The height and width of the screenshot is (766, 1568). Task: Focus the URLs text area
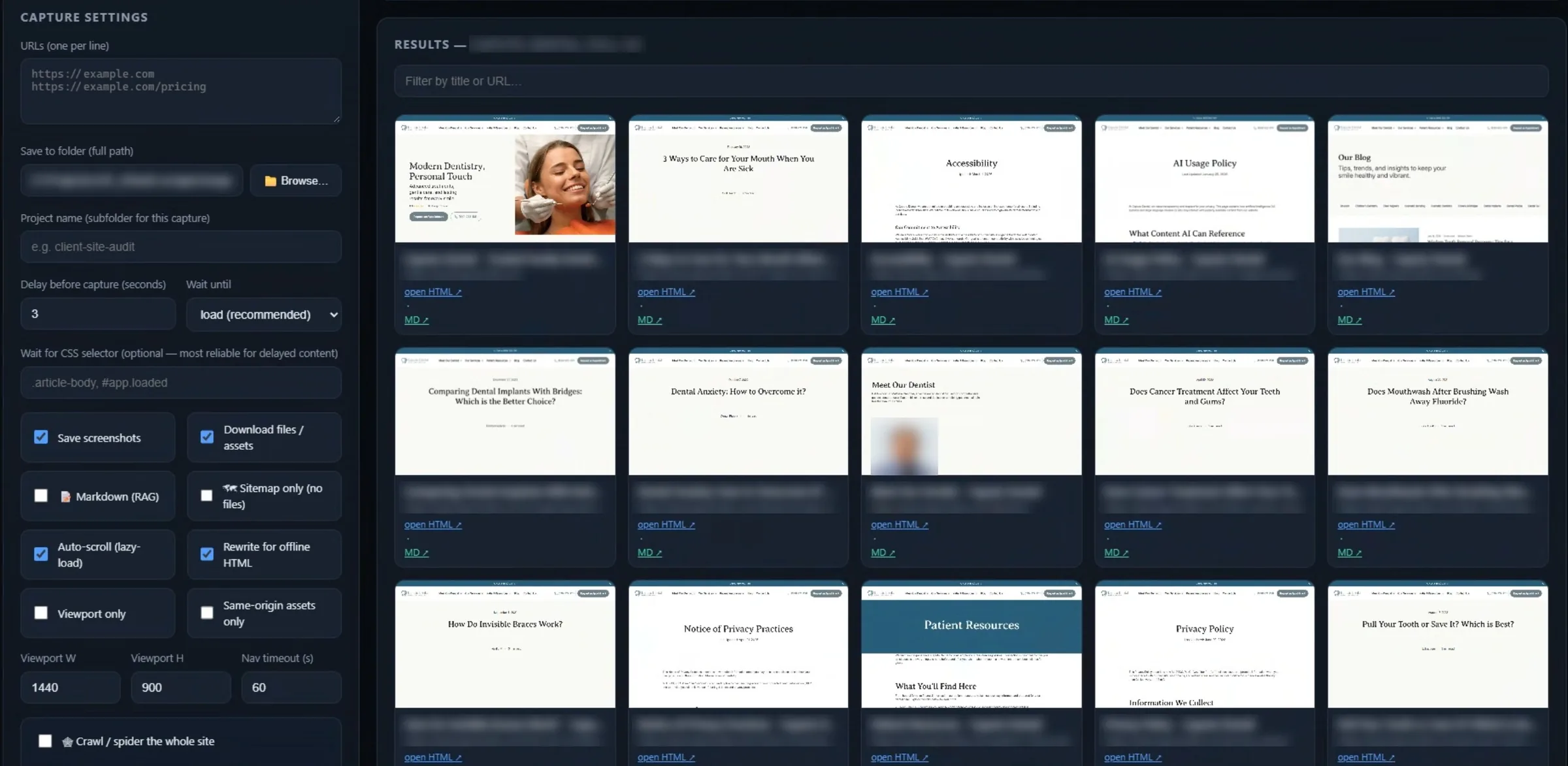click(181, 91)
